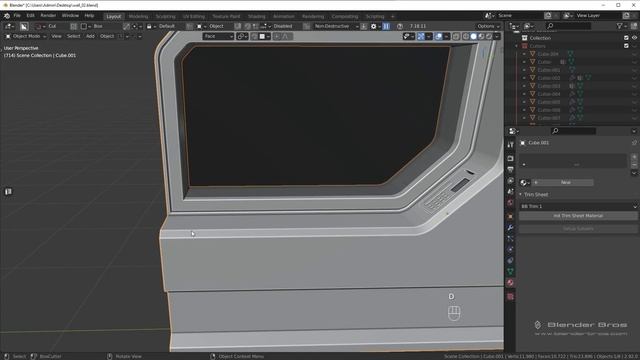Switch to the UV Editing workspace tab
The height and width of the screenshot is (360, 640).
pos(194,16)
